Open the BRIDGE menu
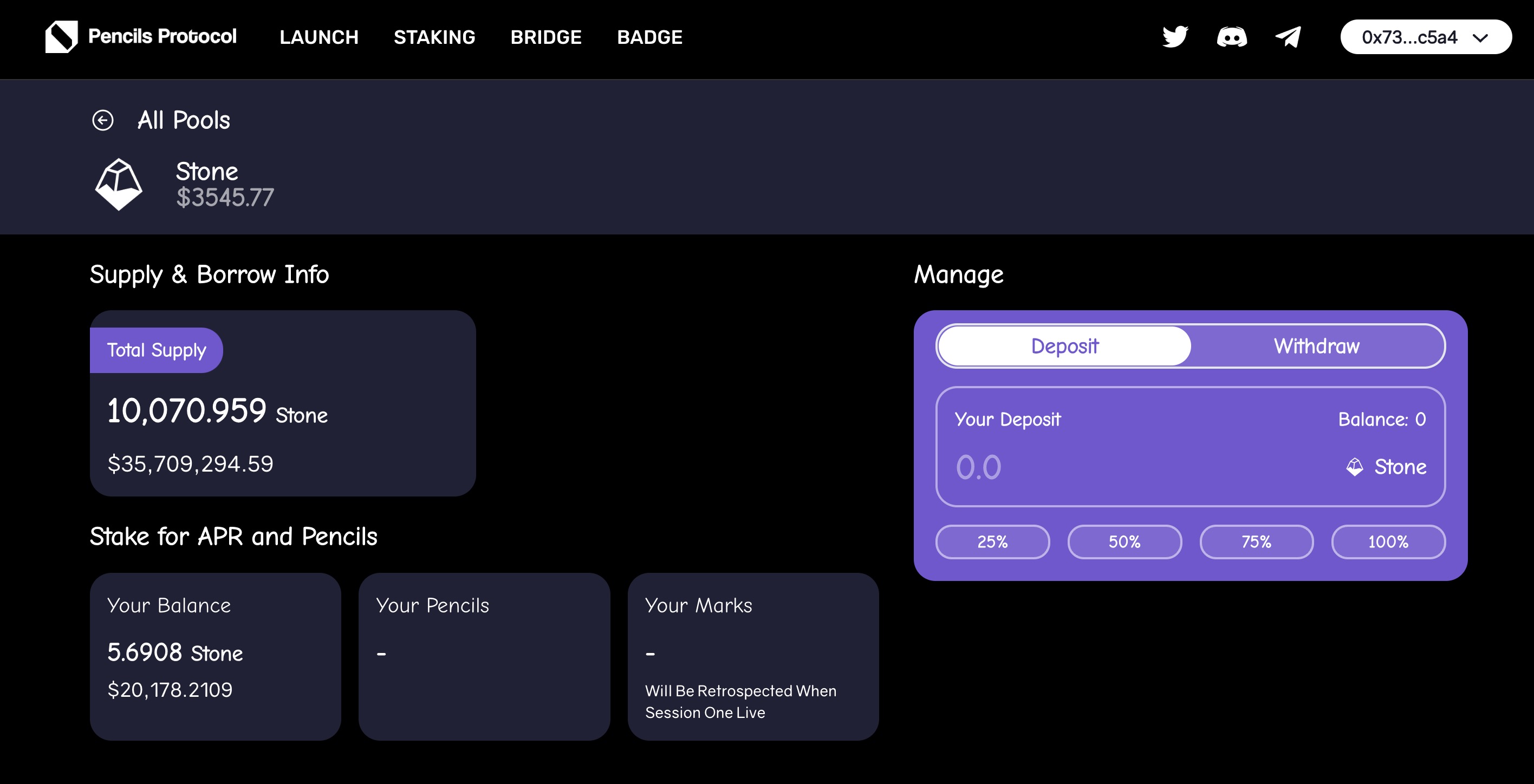The height and width of the screenshot is (784, 1534). [545, 37]
